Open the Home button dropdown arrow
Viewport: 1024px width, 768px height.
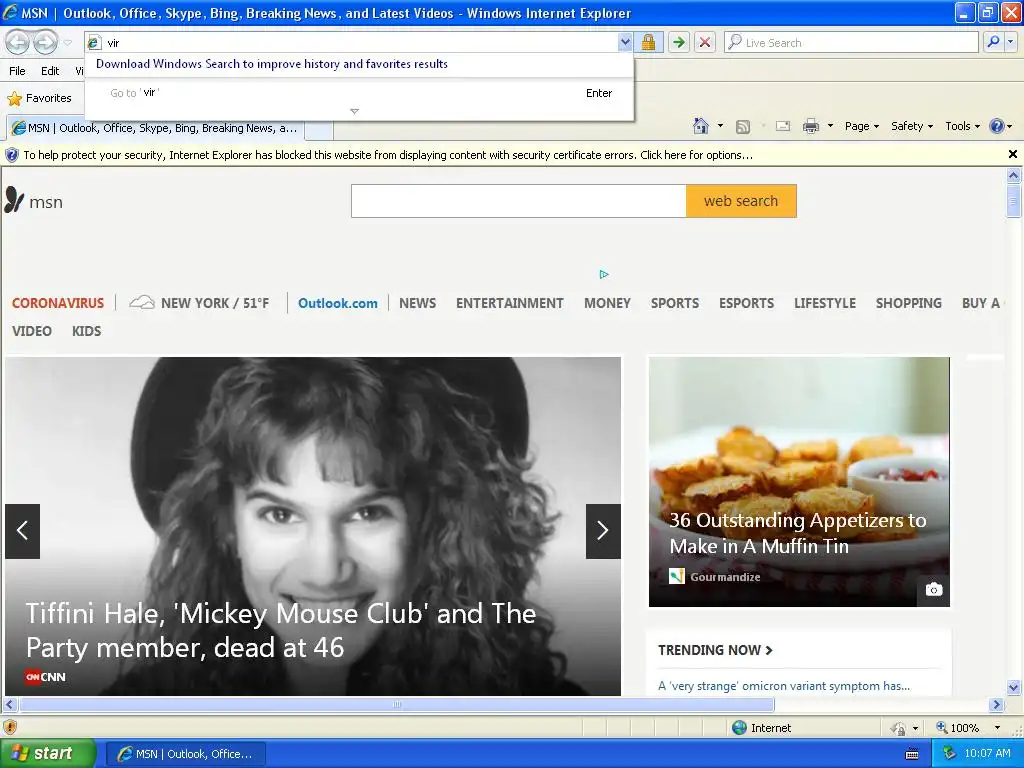[x=720, y=126]
